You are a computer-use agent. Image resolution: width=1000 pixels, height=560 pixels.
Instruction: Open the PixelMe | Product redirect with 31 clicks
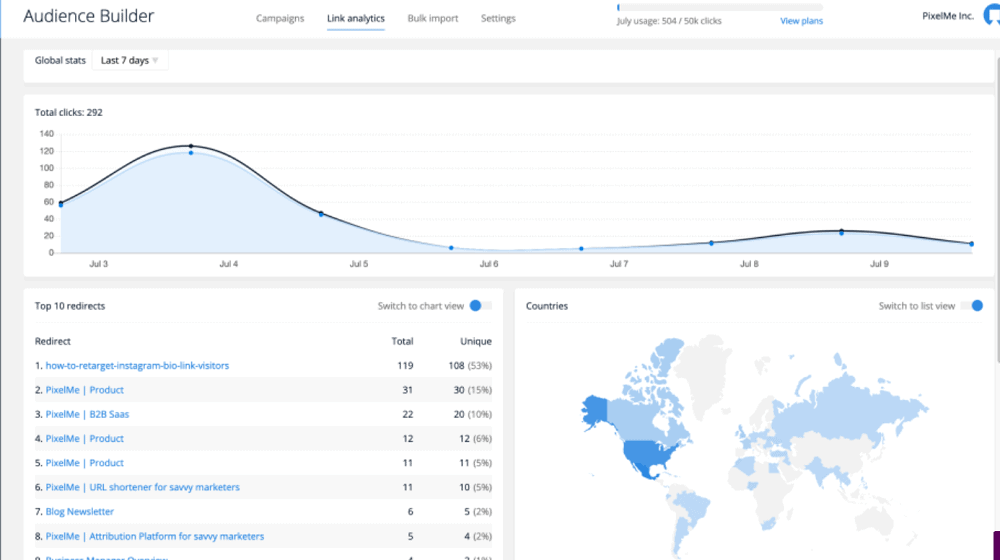84,390
